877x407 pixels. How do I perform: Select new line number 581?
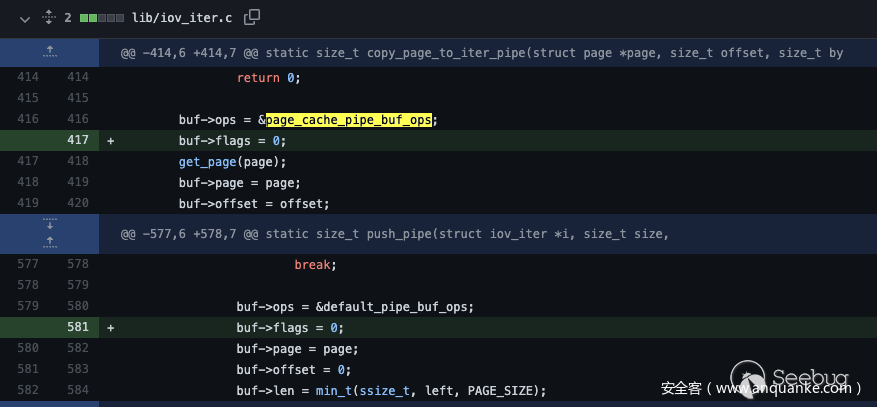[x=78, y=326]
